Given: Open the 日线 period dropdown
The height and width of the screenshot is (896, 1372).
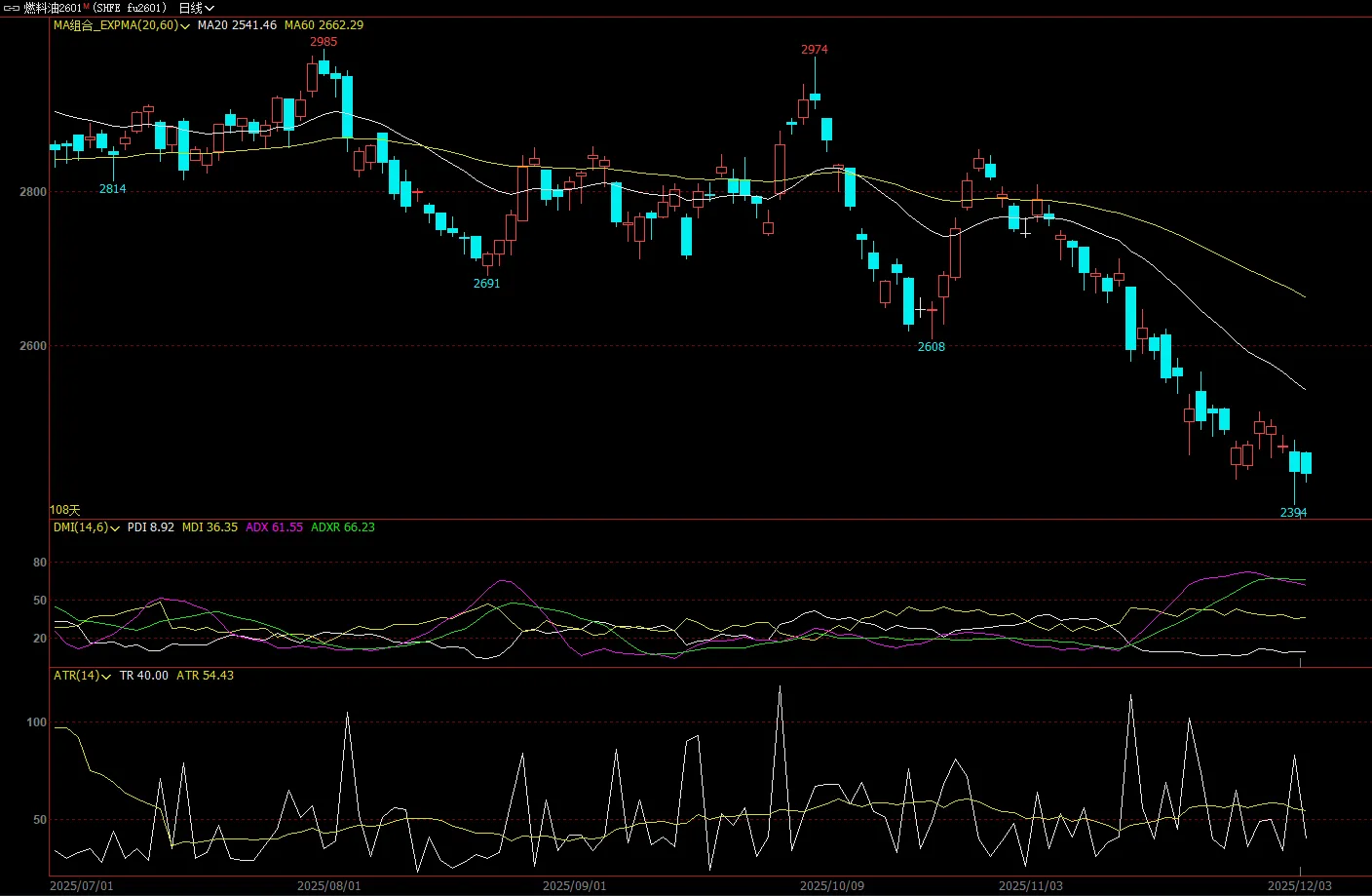Looking at the screenshot, I should click(x=196, y=8).
